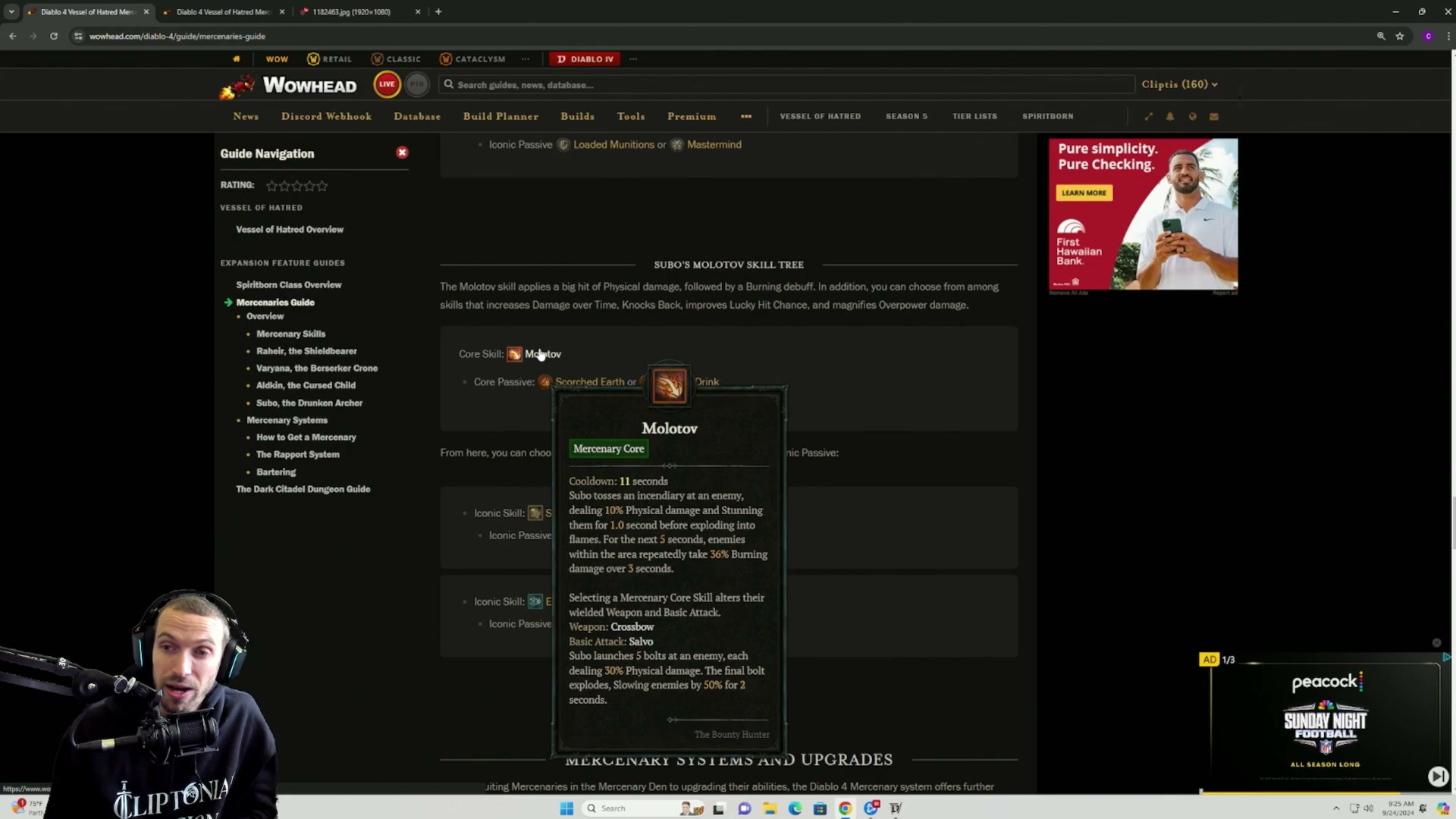Open the Builds menu

(577, 116)
